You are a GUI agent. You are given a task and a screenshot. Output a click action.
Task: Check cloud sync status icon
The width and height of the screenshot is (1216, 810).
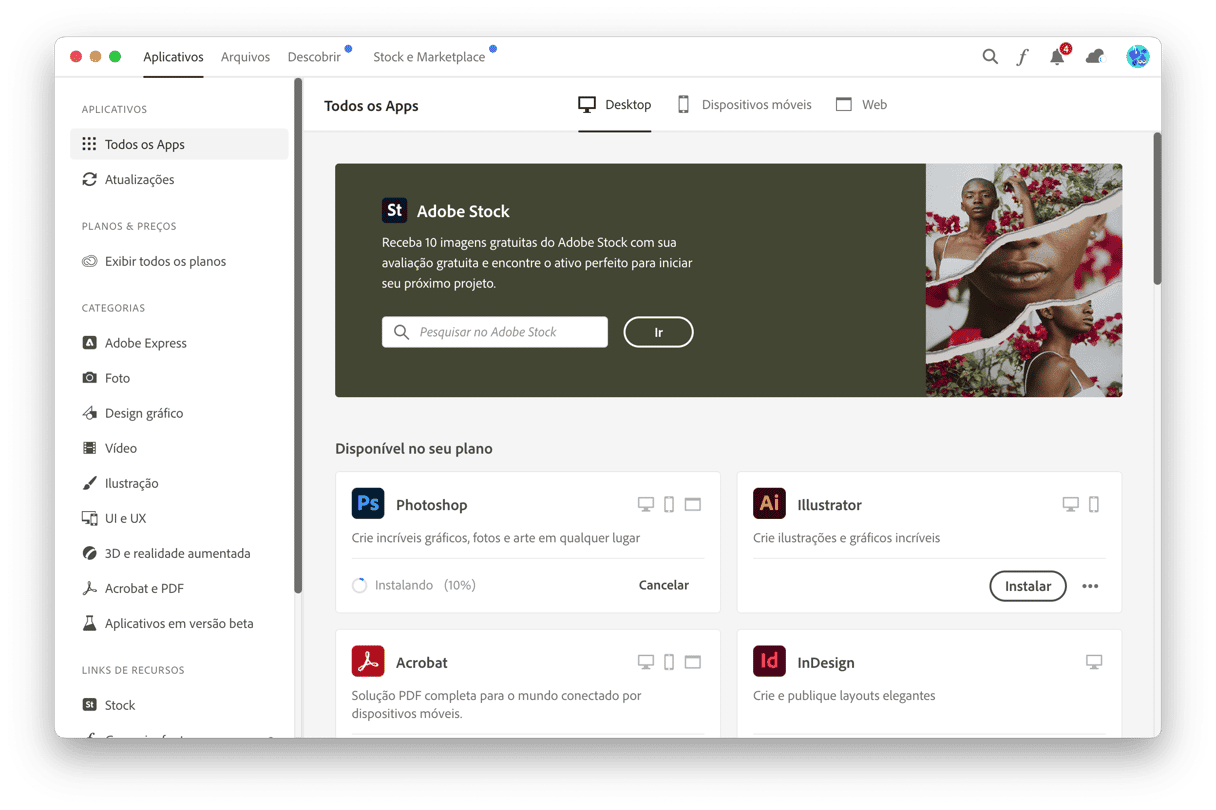point(1095,57)
